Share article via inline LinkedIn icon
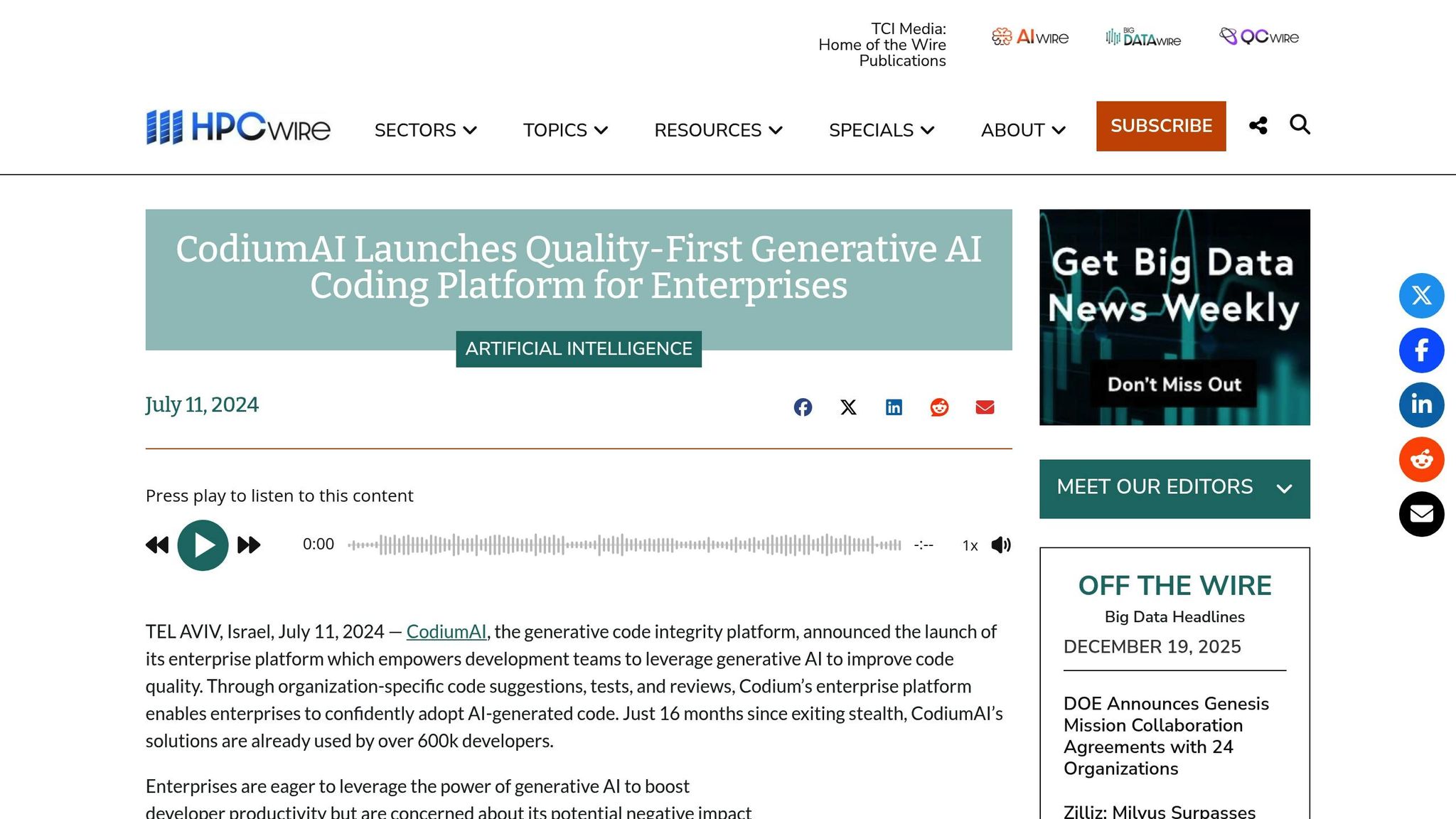This screenshot has height=819, width=1456. [894, 407]
